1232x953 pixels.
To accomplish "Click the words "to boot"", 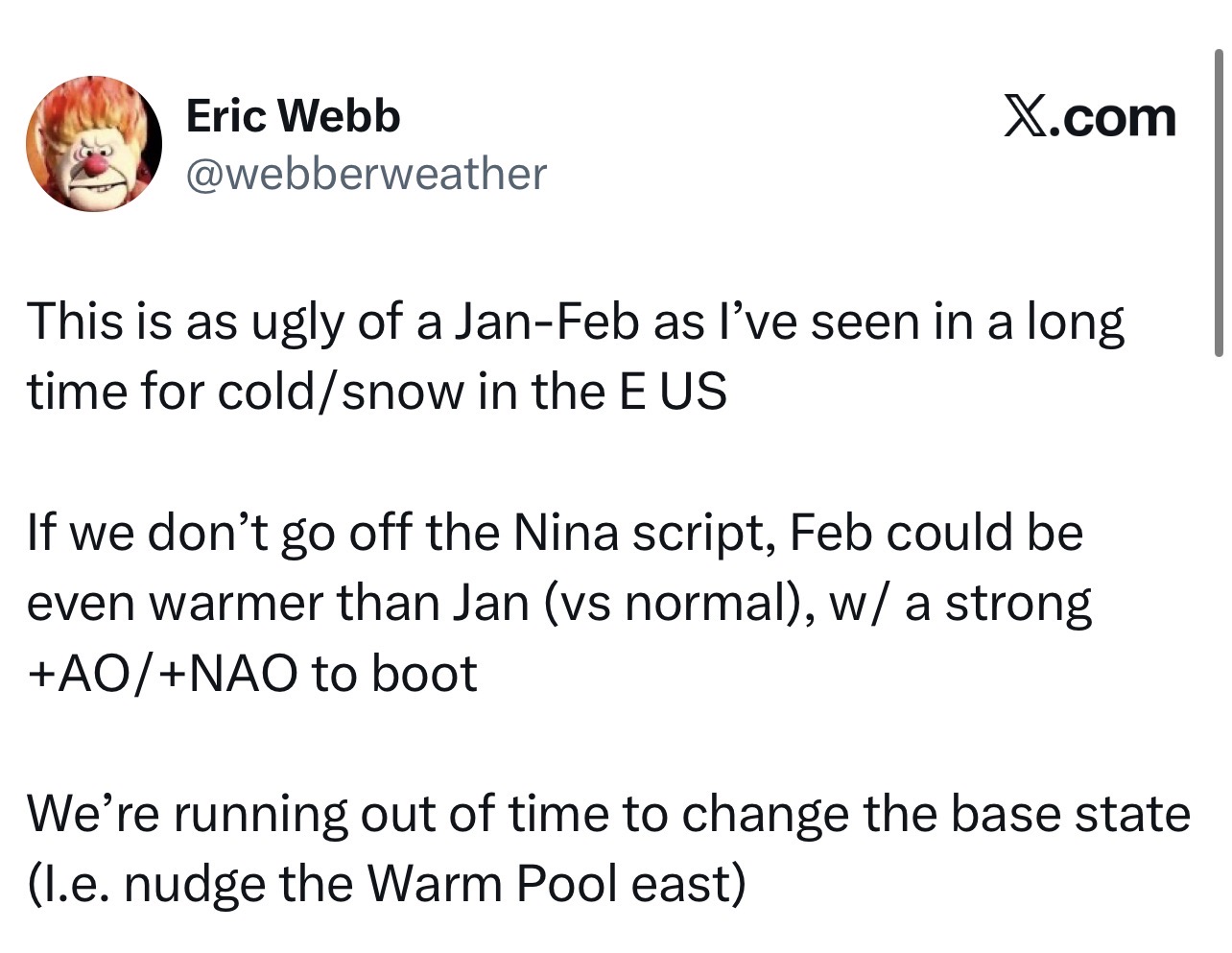I will point(393,674).
